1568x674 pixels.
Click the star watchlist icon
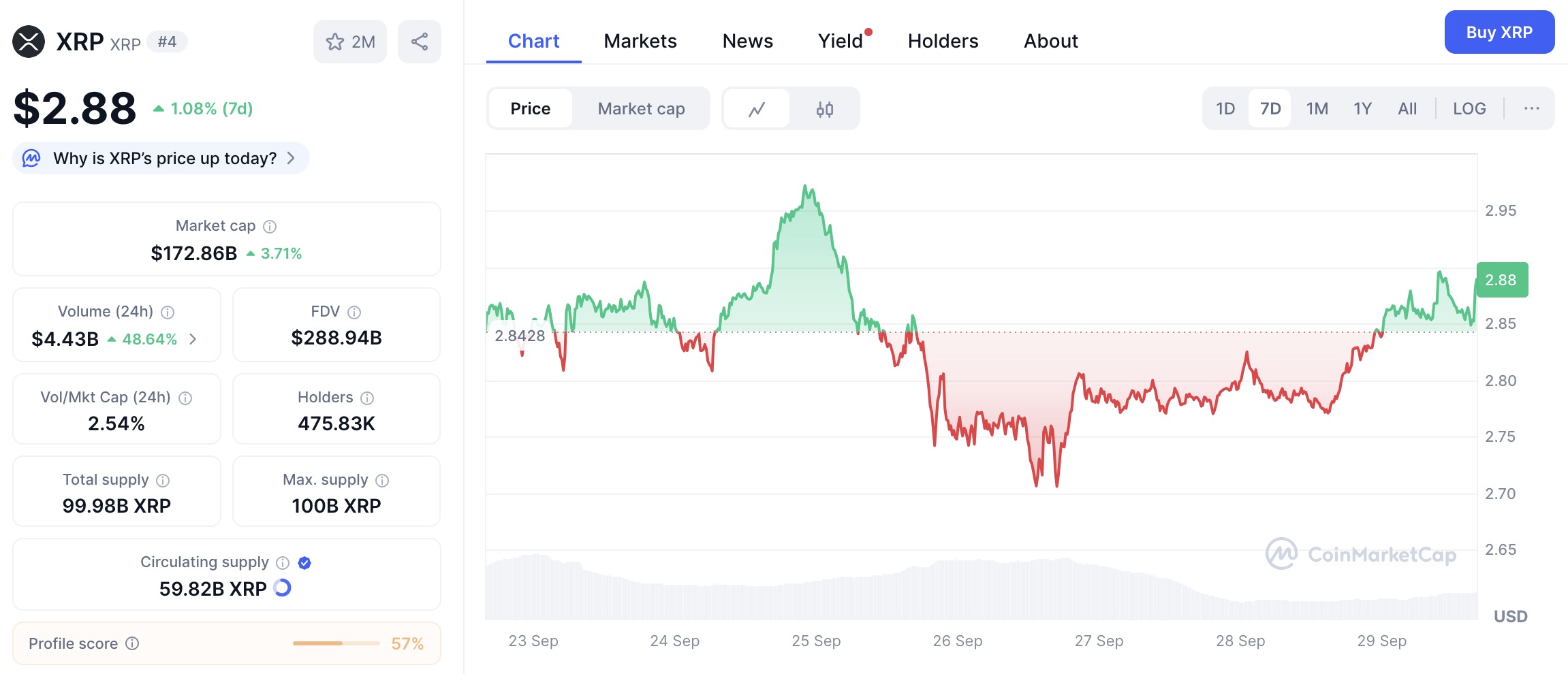(335, 42)
